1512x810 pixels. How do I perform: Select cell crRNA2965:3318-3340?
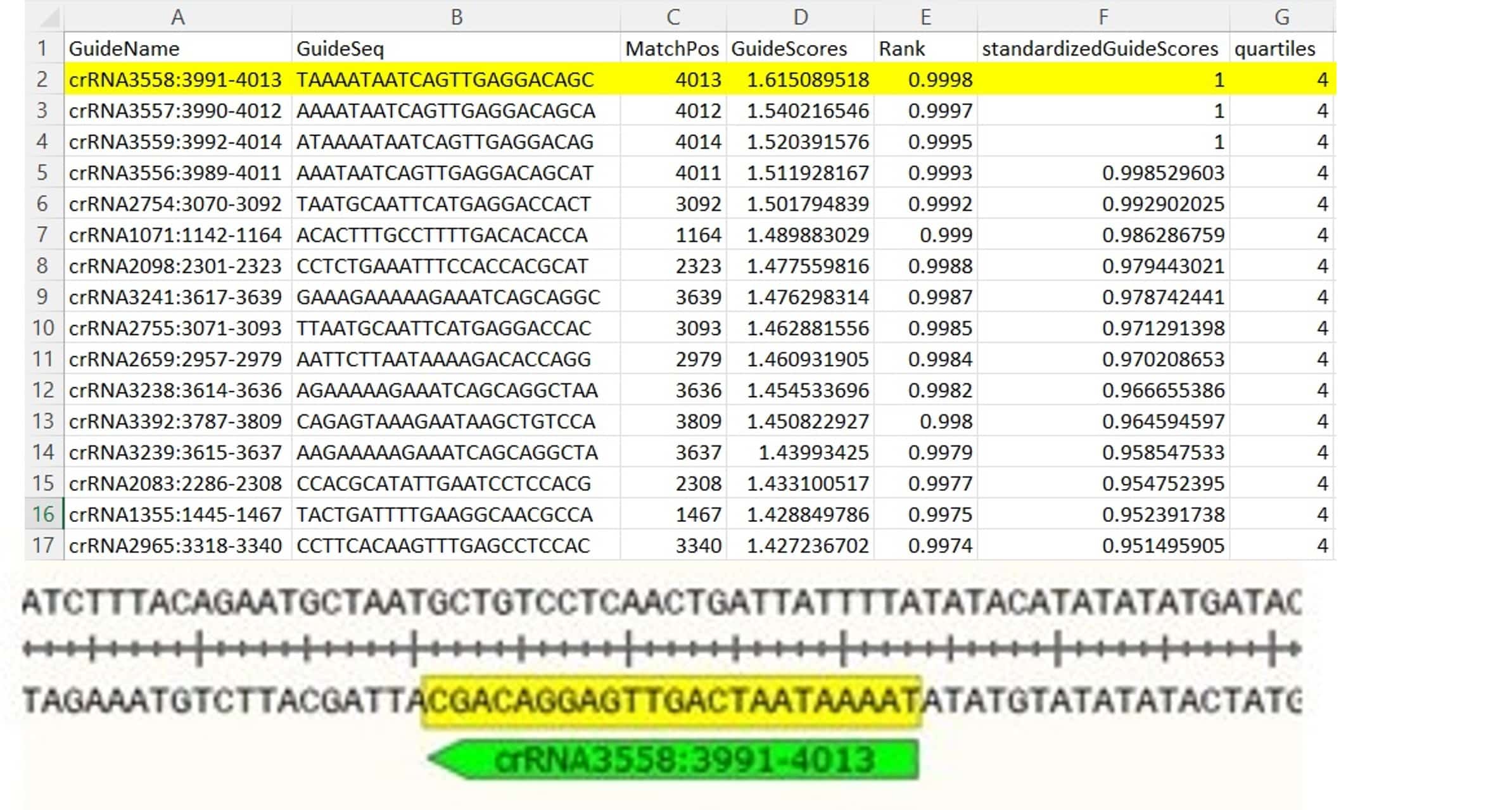(178, 545)
